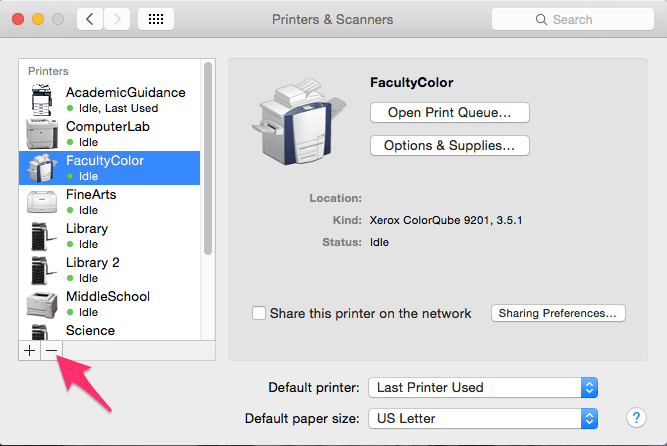Show all preferences grid button
The image size is (667, 446).
click(157, 19)
